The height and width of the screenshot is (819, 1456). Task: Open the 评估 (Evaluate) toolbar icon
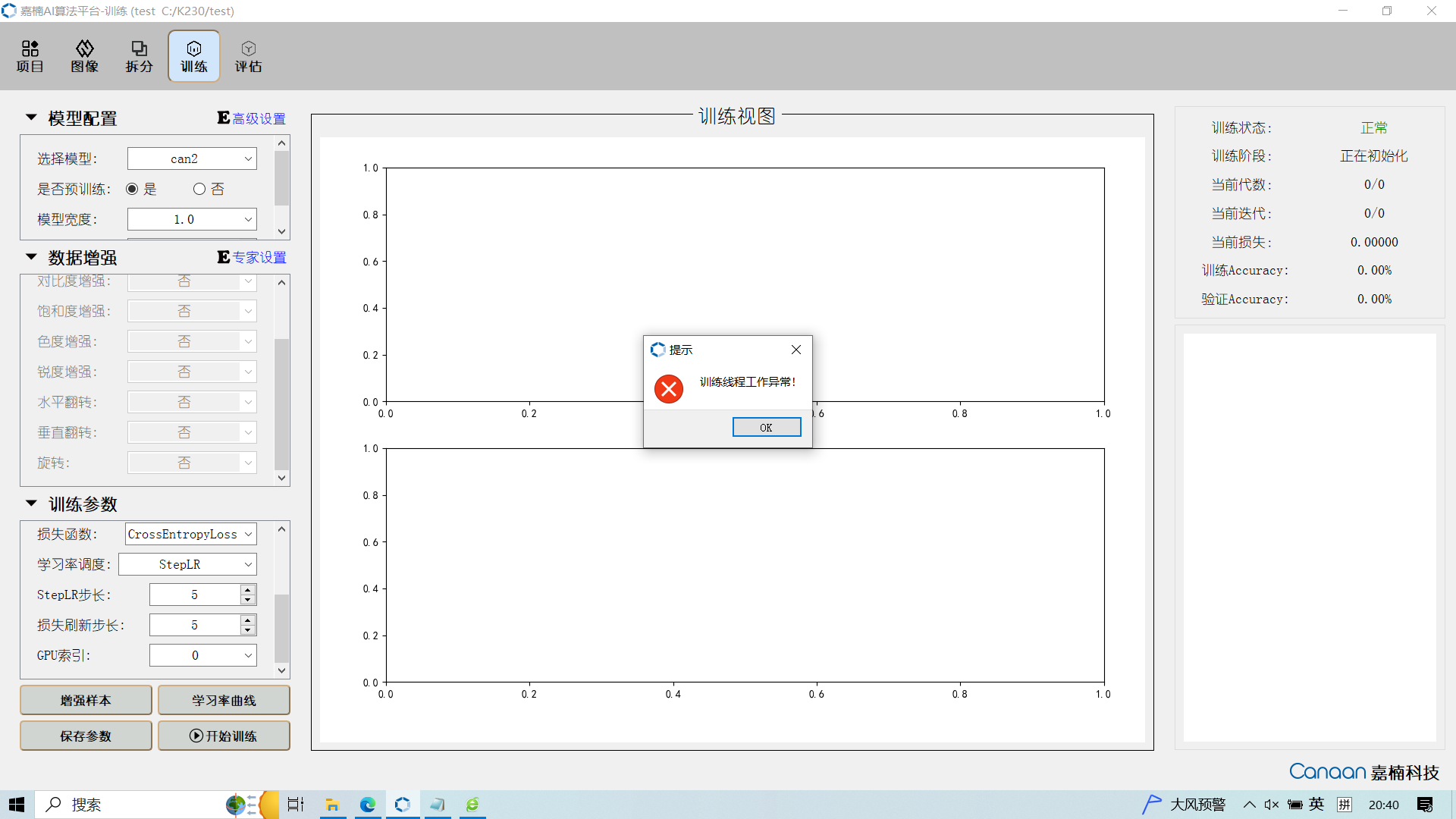pyautogui.click(x=248, y=56)
